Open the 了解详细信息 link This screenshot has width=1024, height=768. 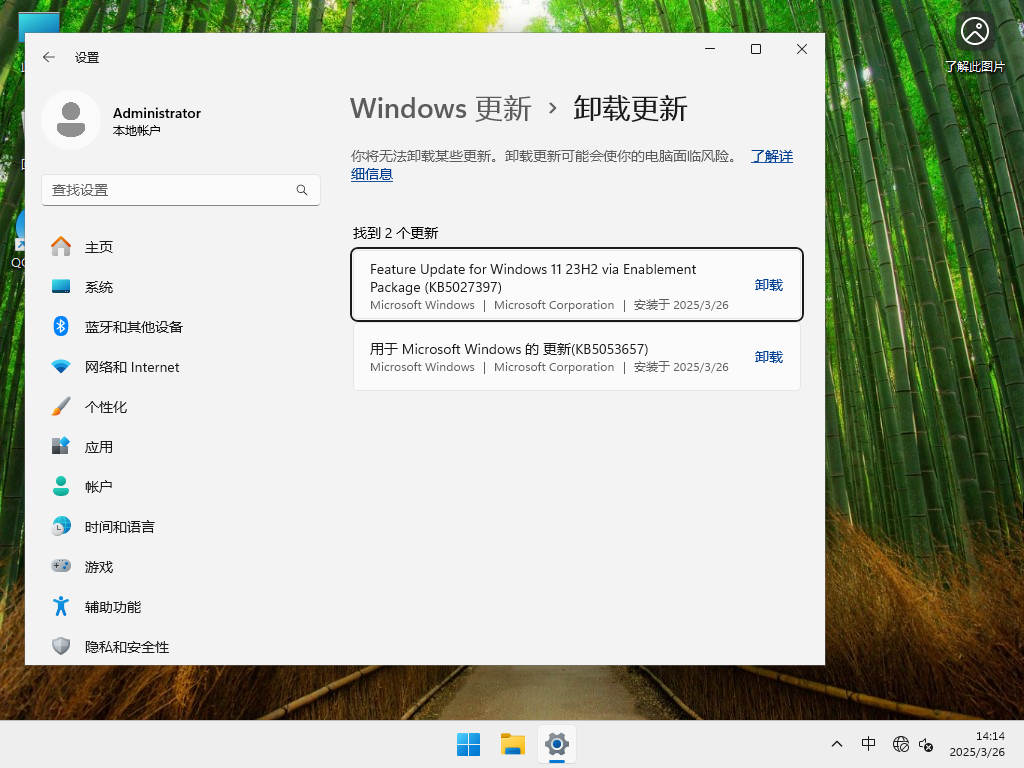point(772,156)
